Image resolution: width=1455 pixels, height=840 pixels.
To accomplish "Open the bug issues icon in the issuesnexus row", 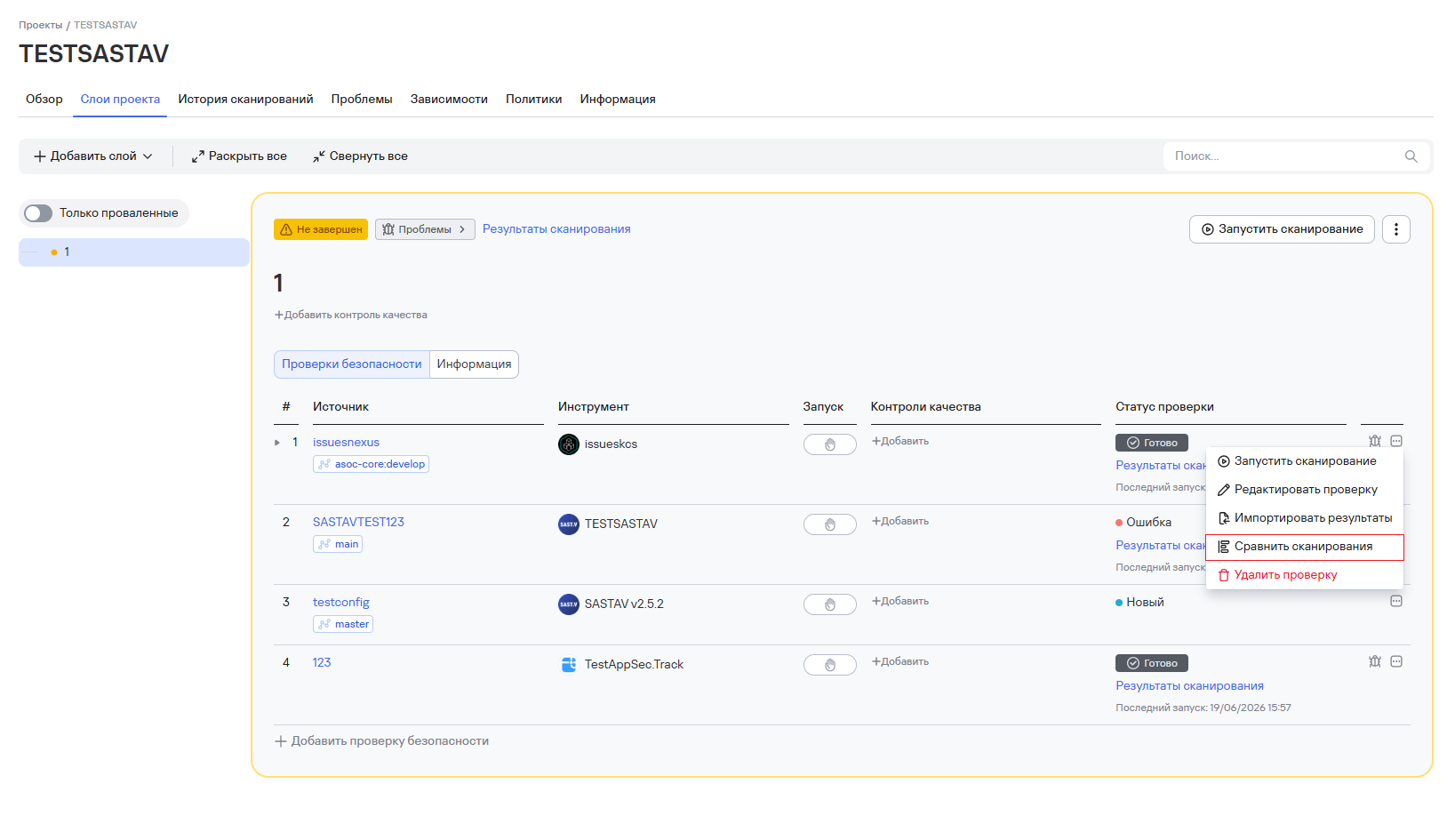I will coord(1375,441).
